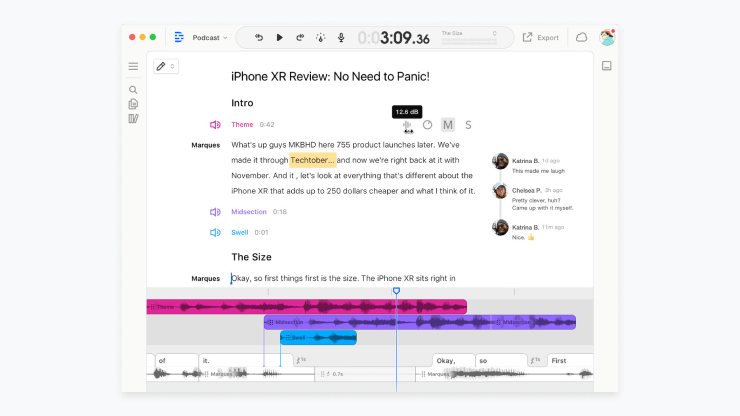Adjust the Theme clip volume gain control
740x416 pixels.
[x=407, y=126]
